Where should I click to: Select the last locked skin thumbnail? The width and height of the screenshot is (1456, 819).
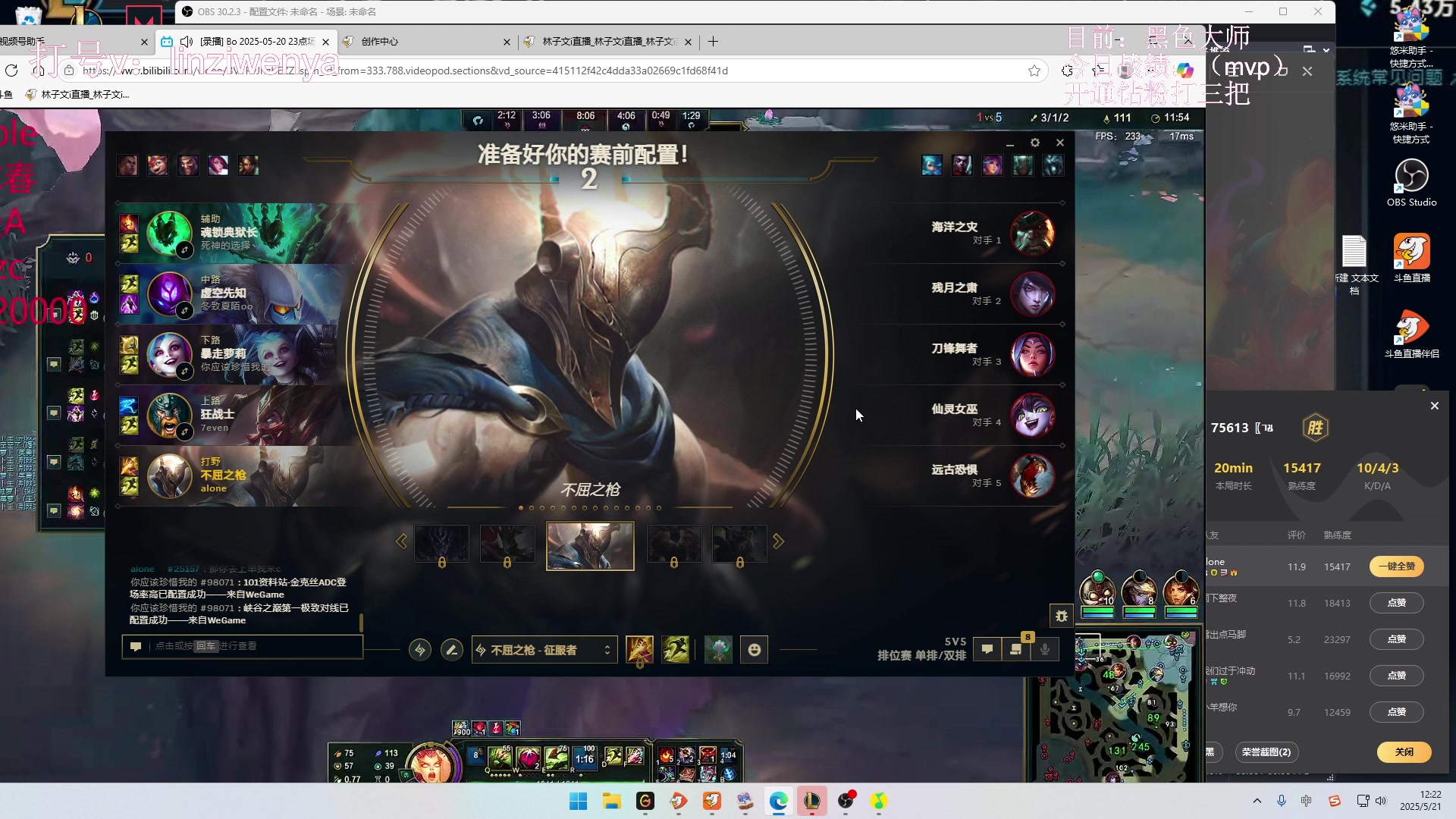pos(739,544)
